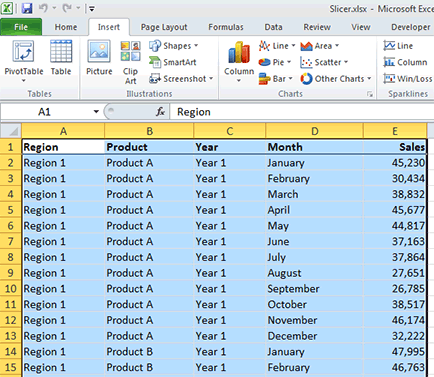Insert a Column chart
434x377 pixels.
(239, 62)
